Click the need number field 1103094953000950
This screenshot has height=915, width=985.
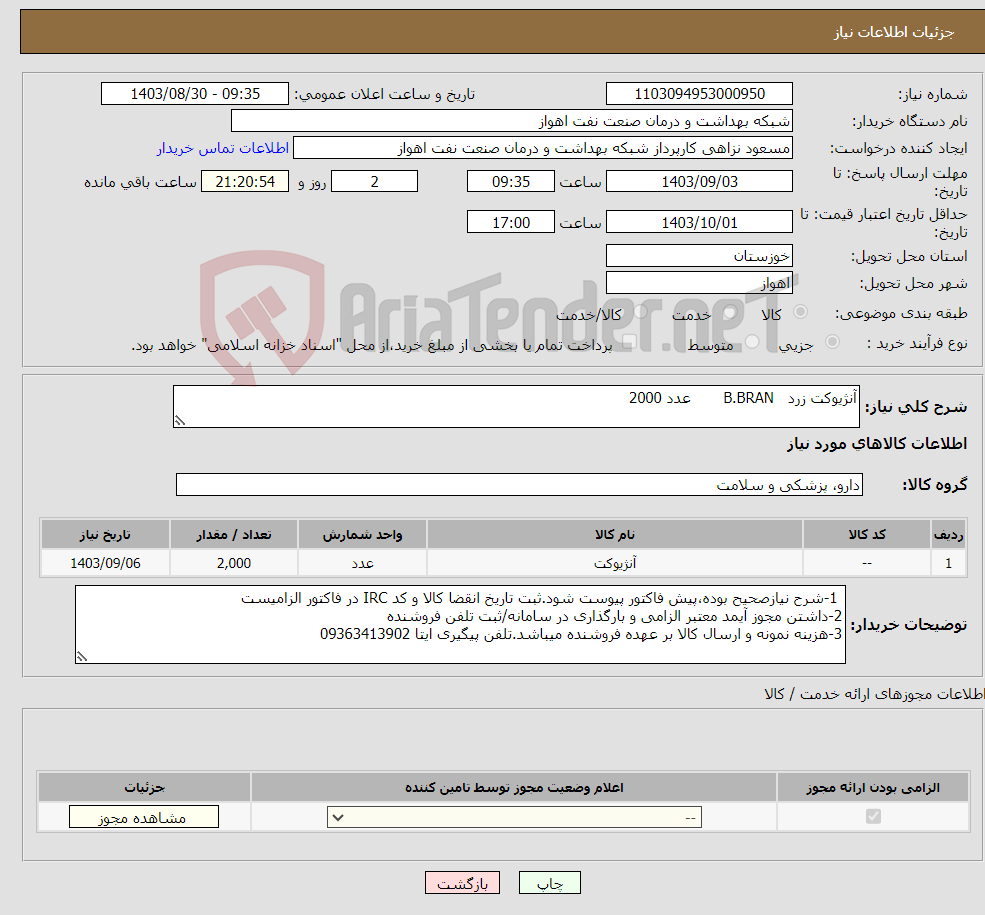(699, 94)
